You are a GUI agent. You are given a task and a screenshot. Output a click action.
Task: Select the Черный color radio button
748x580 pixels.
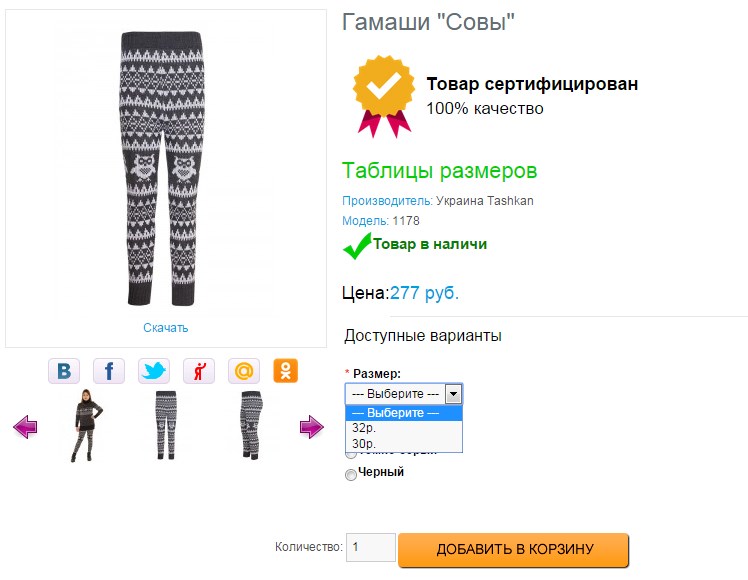tap(351, 475)
